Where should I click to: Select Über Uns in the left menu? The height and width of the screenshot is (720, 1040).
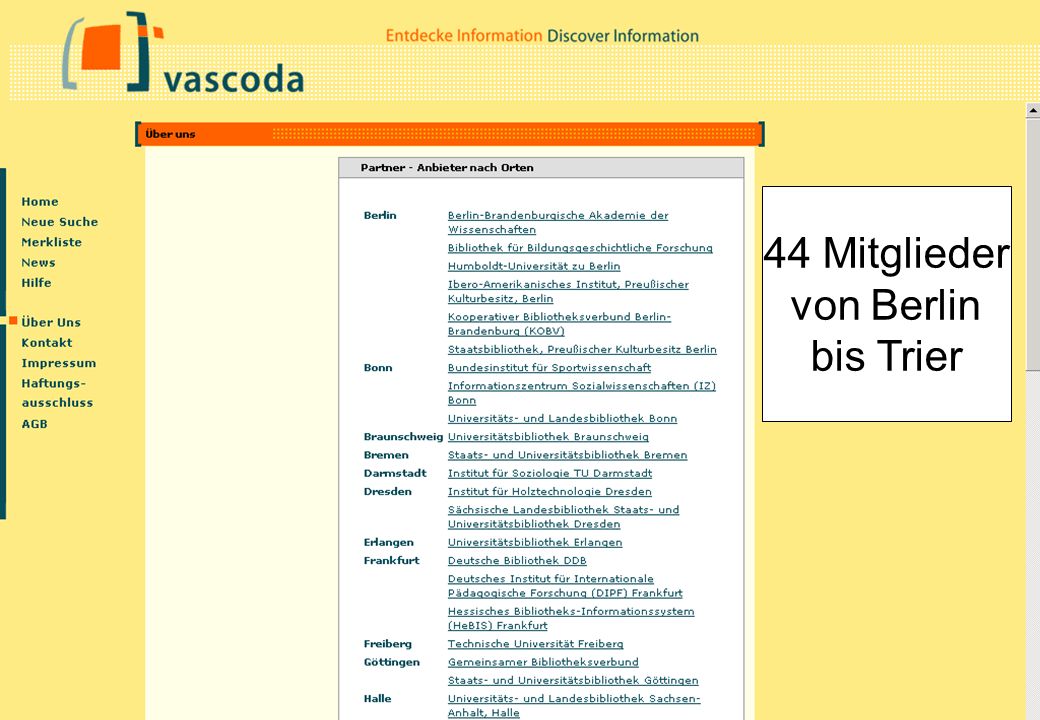51,322
